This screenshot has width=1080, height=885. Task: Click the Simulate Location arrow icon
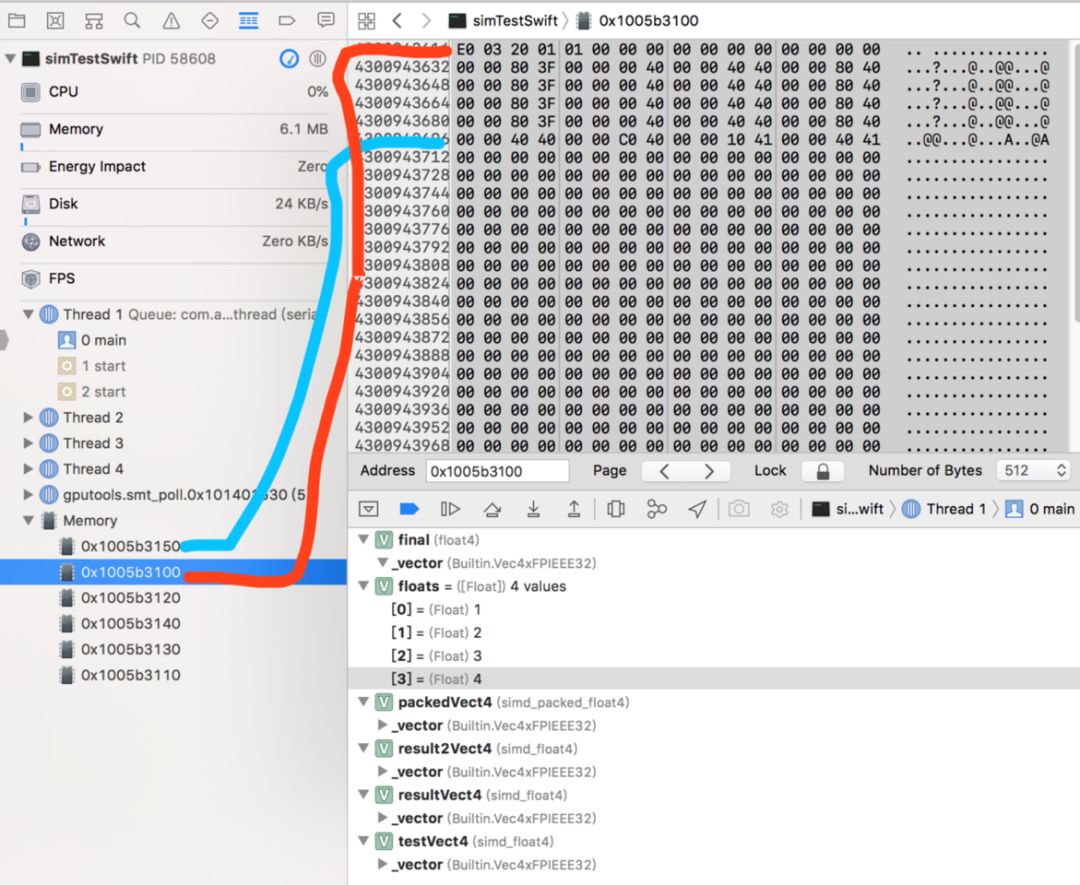click(x=697, y=509)
